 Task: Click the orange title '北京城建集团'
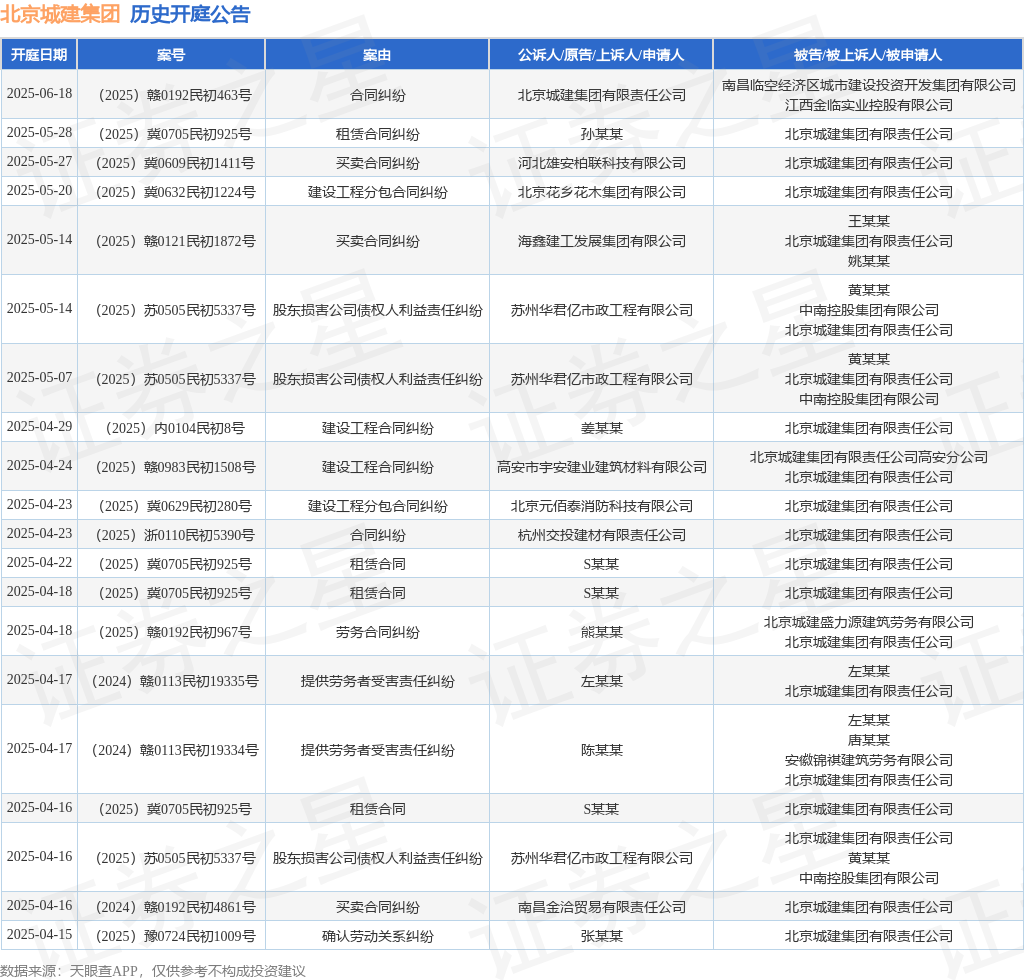tap(60, 14)
